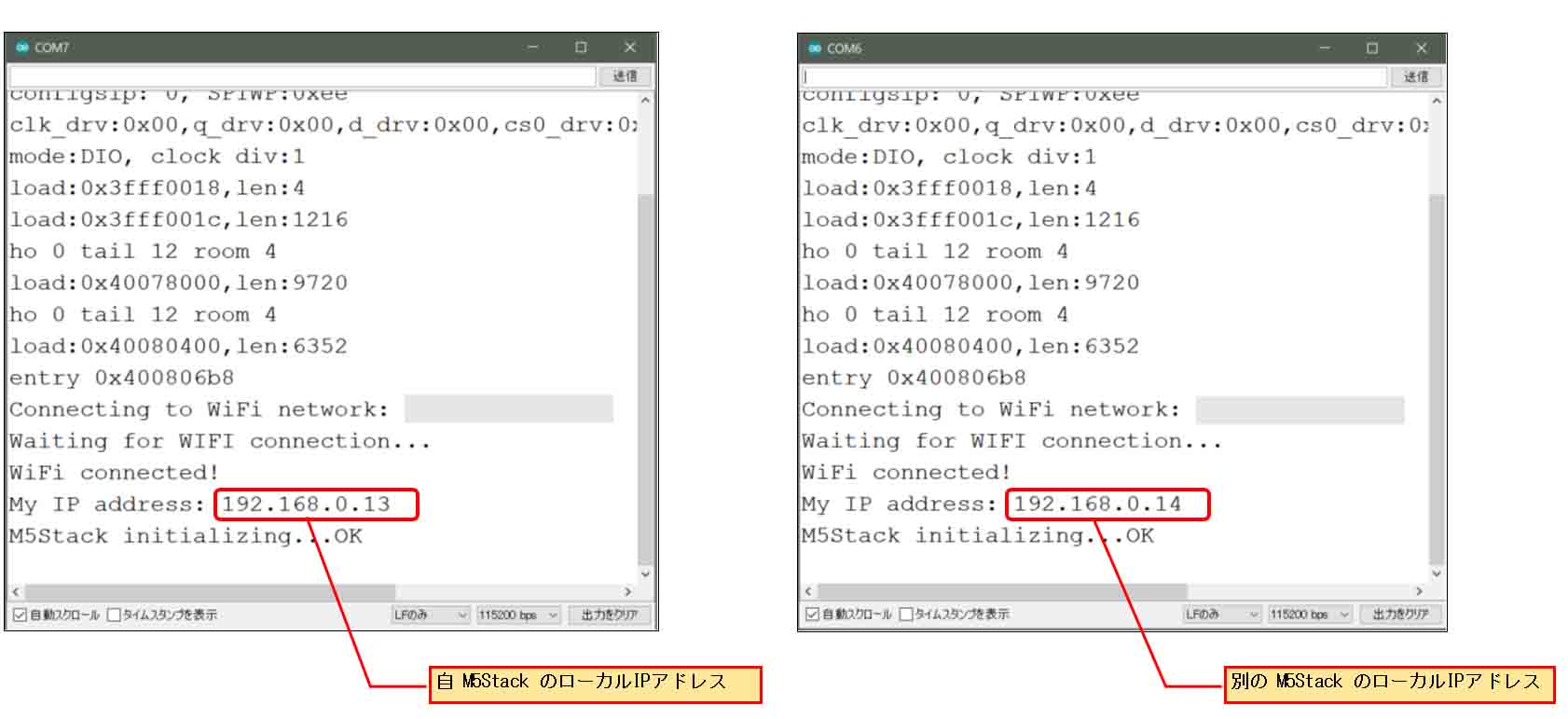This screenshot has width=1568, height=719.
Task: Click the scroll right arrow in COM6
Action: point(1419,591)
